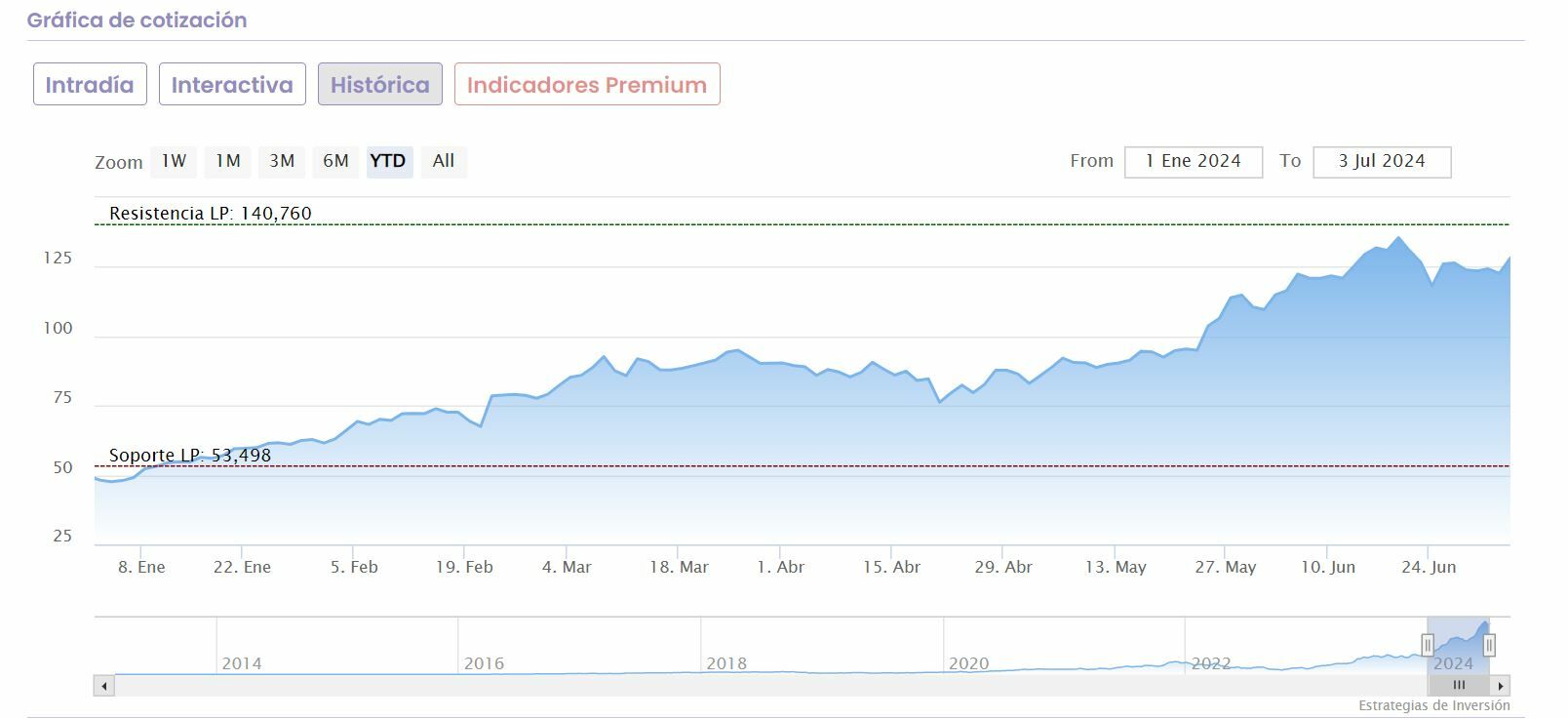Click the right range handle in the navigator

tap(1489, 645)
